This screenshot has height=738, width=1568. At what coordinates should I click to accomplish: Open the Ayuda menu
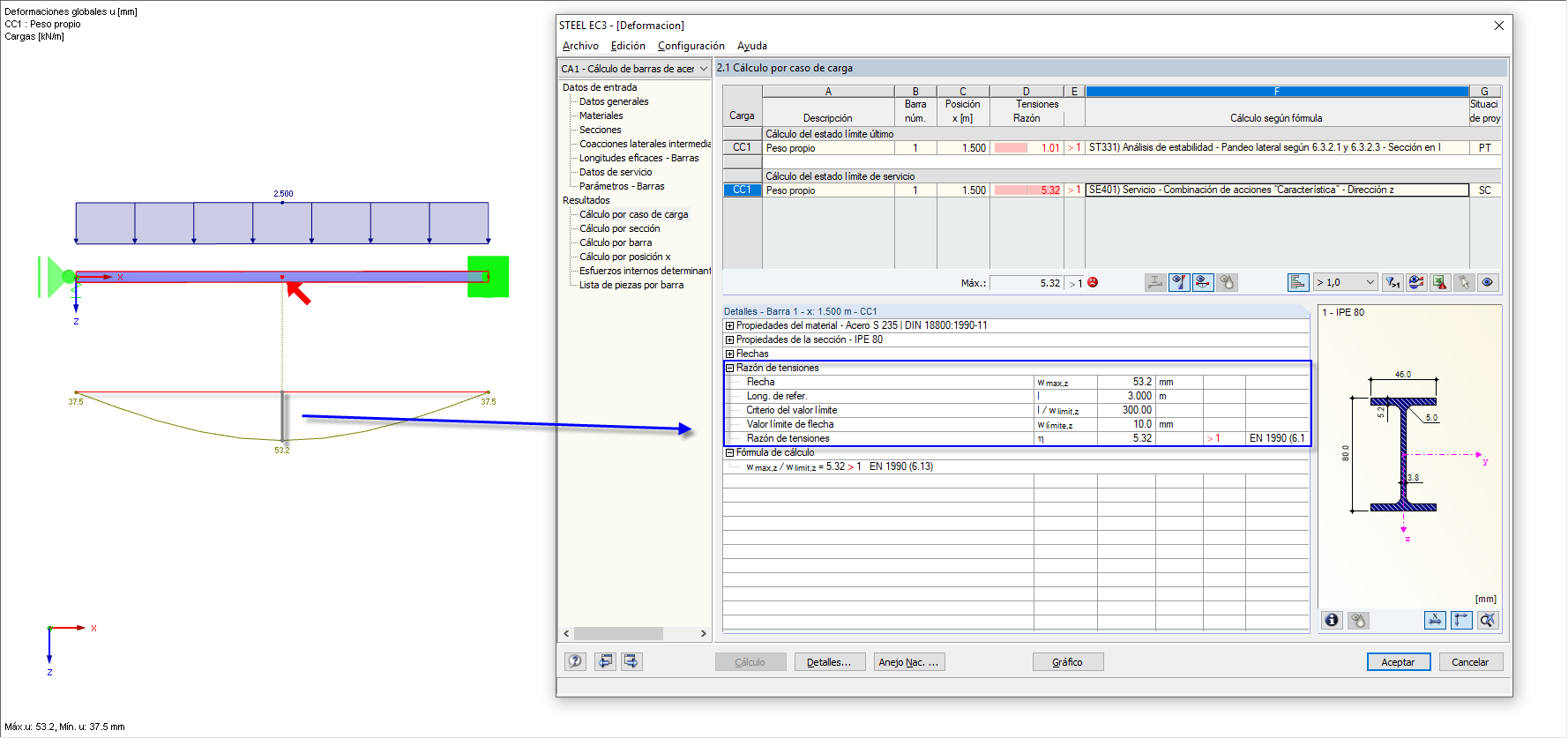(x=752, y=46)
